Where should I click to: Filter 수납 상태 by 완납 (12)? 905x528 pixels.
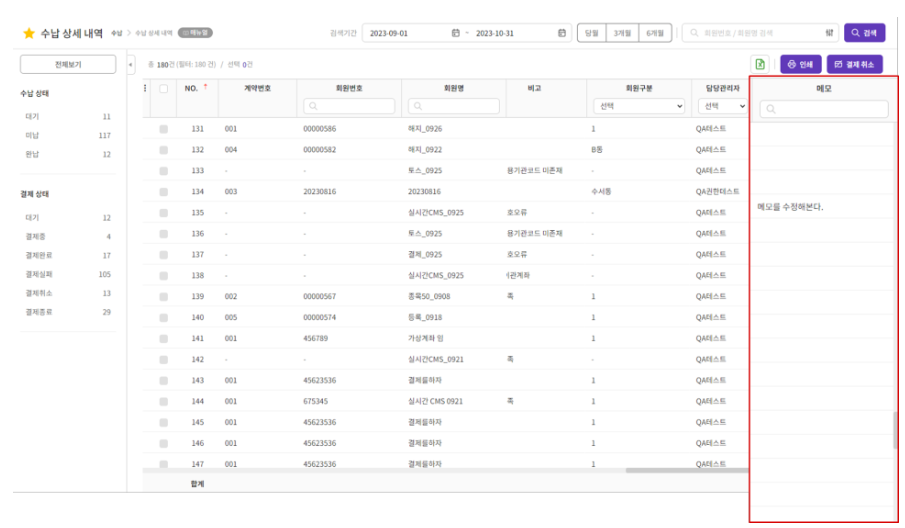[x=68, y=155]
